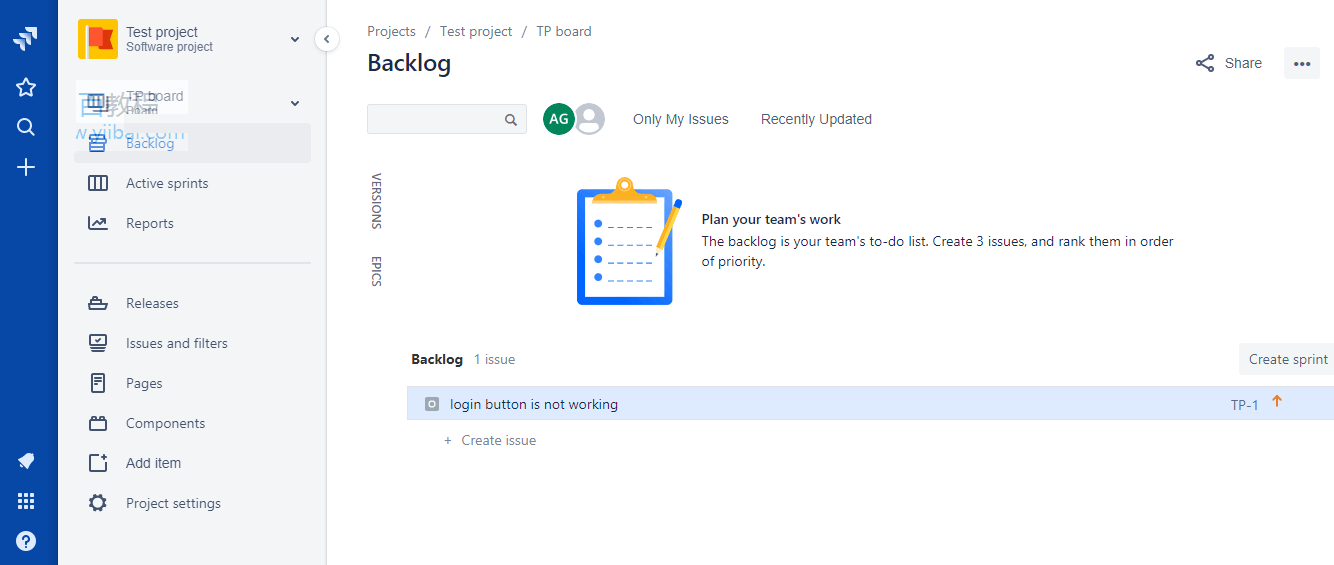The width and height of the screenshot is (1334, 565).
Task: Expand the Test project dropdown chevron
Action: [x=295, y=40]
